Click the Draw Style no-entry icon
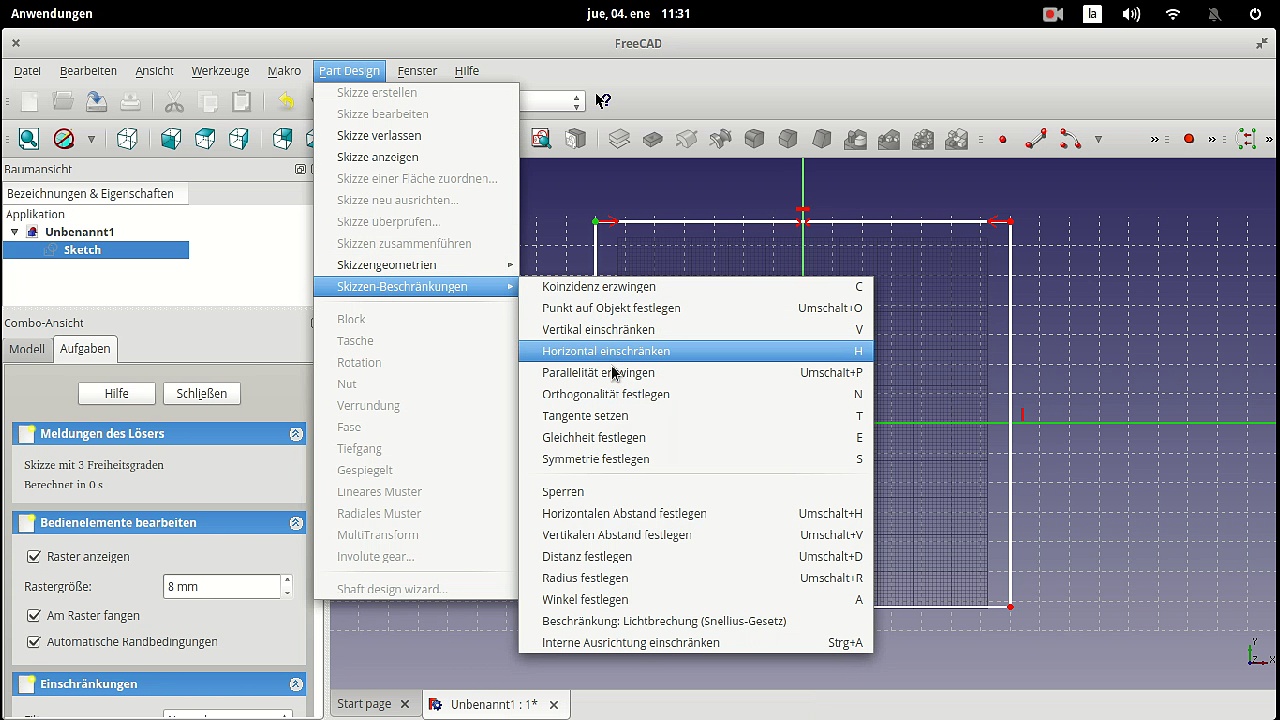This screenshot has height=720, width=1280. [64, 139]
